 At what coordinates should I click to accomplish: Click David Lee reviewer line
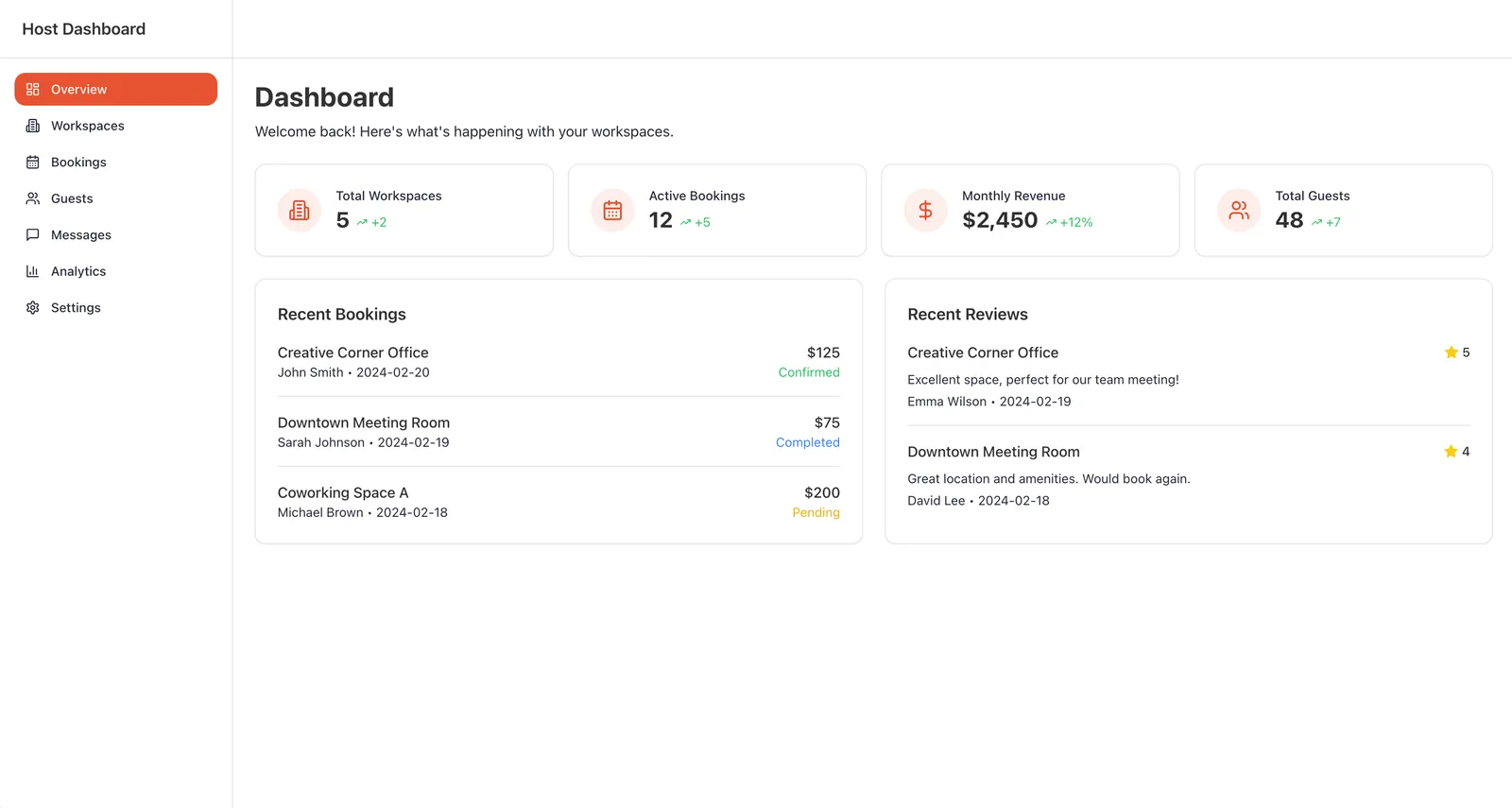pos(978,501)
